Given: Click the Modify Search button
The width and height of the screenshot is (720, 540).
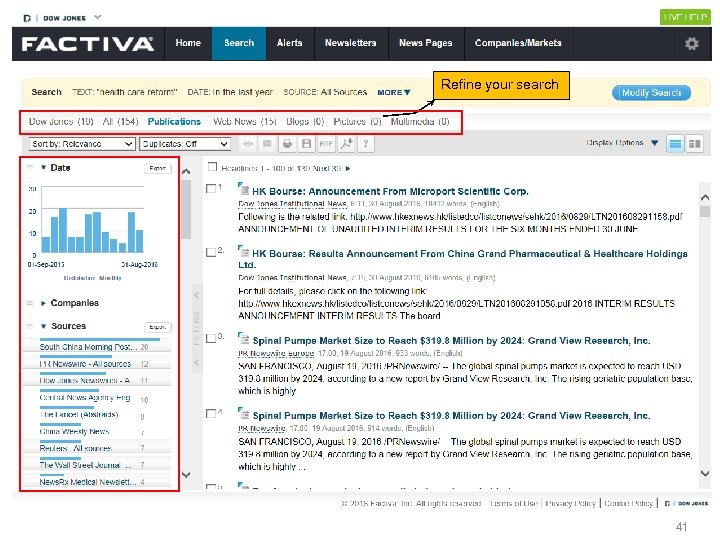Looking at the screenshot, I should 651,93.
